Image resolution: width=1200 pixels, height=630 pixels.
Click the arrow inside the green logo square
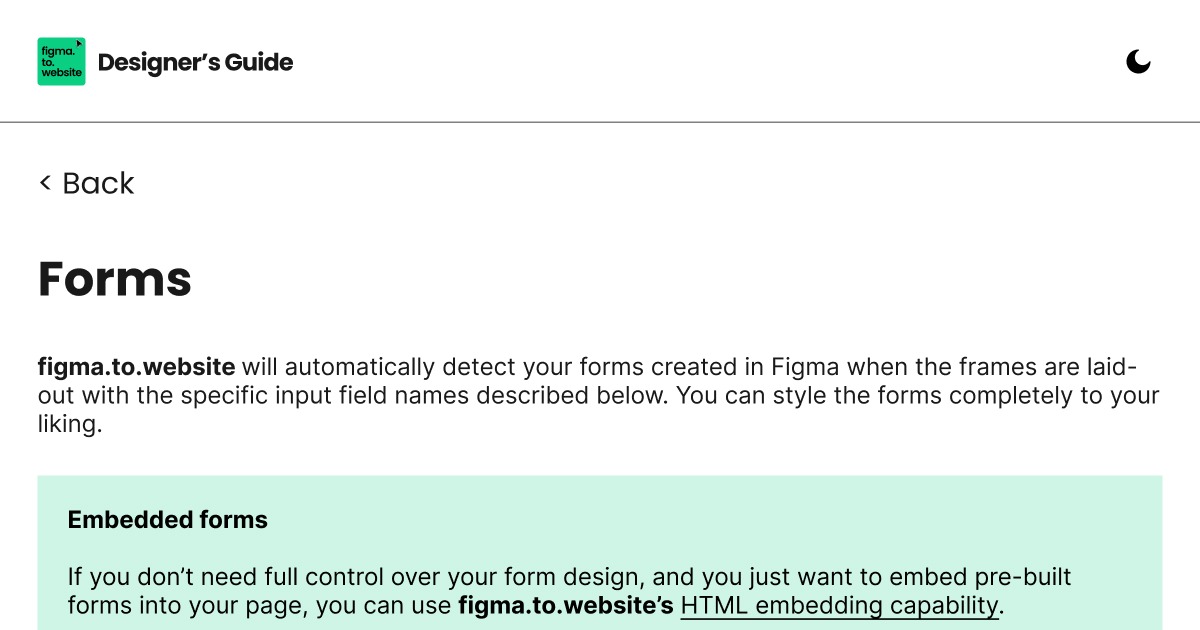(x=78, y=45)
